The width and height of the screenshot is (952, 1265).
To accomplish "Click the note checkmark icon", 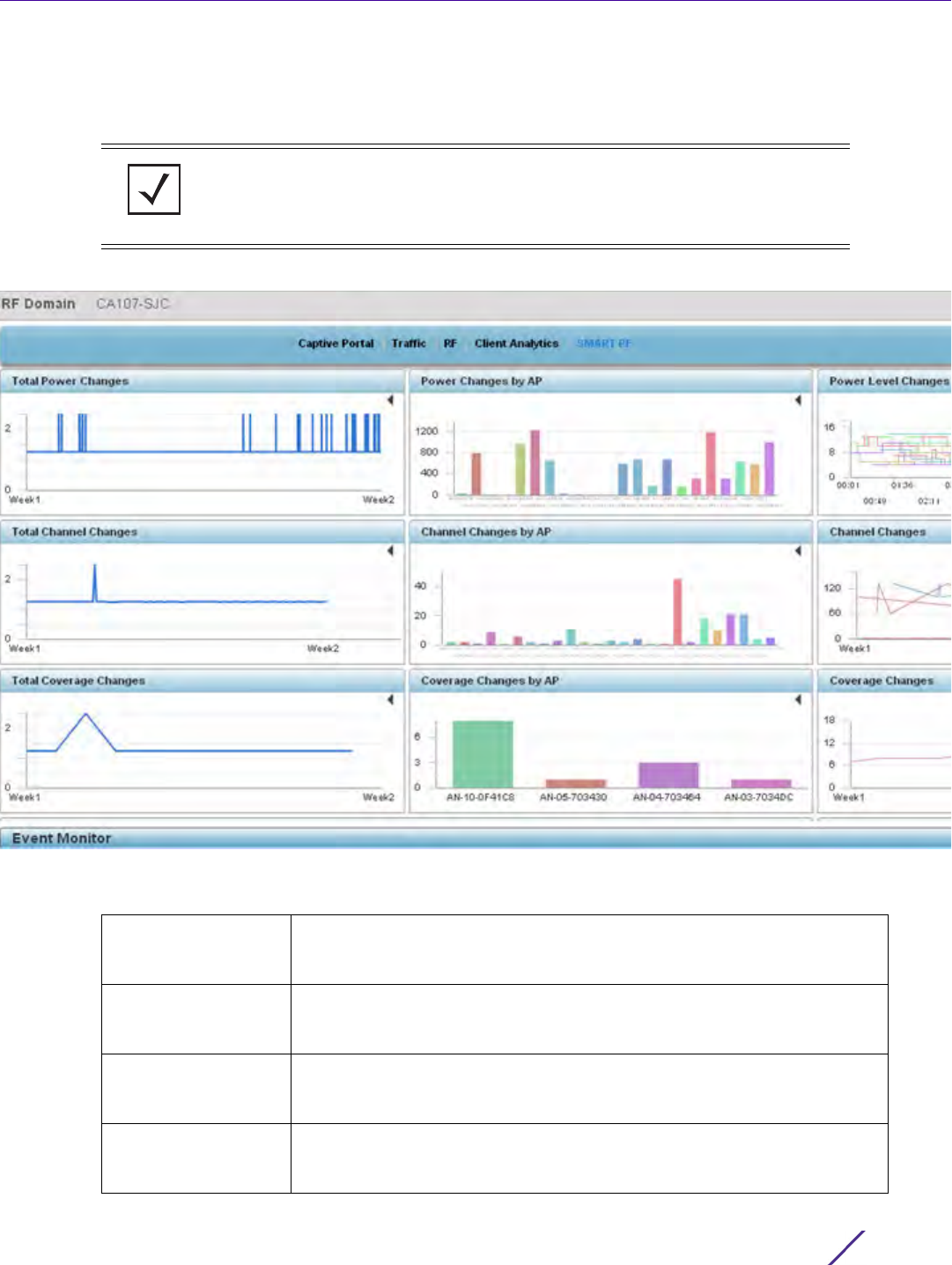I will coord(154,189).
